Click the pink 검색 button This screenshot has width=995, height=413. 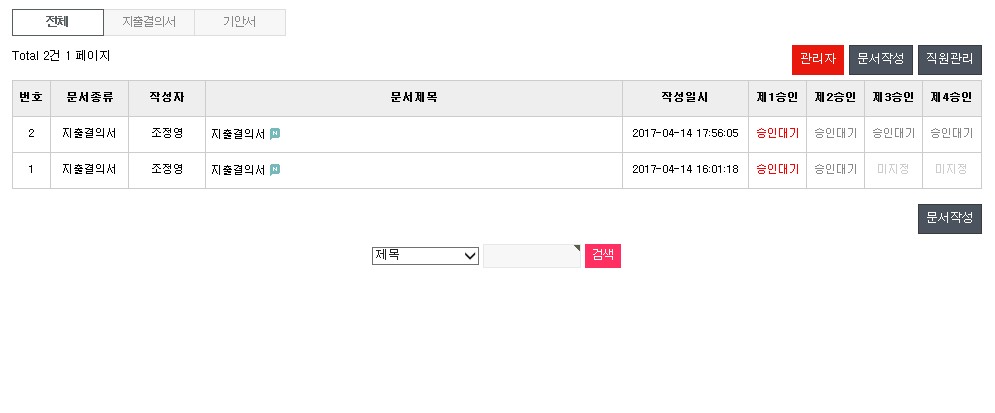pyautogui.click(x=603, y=256)
